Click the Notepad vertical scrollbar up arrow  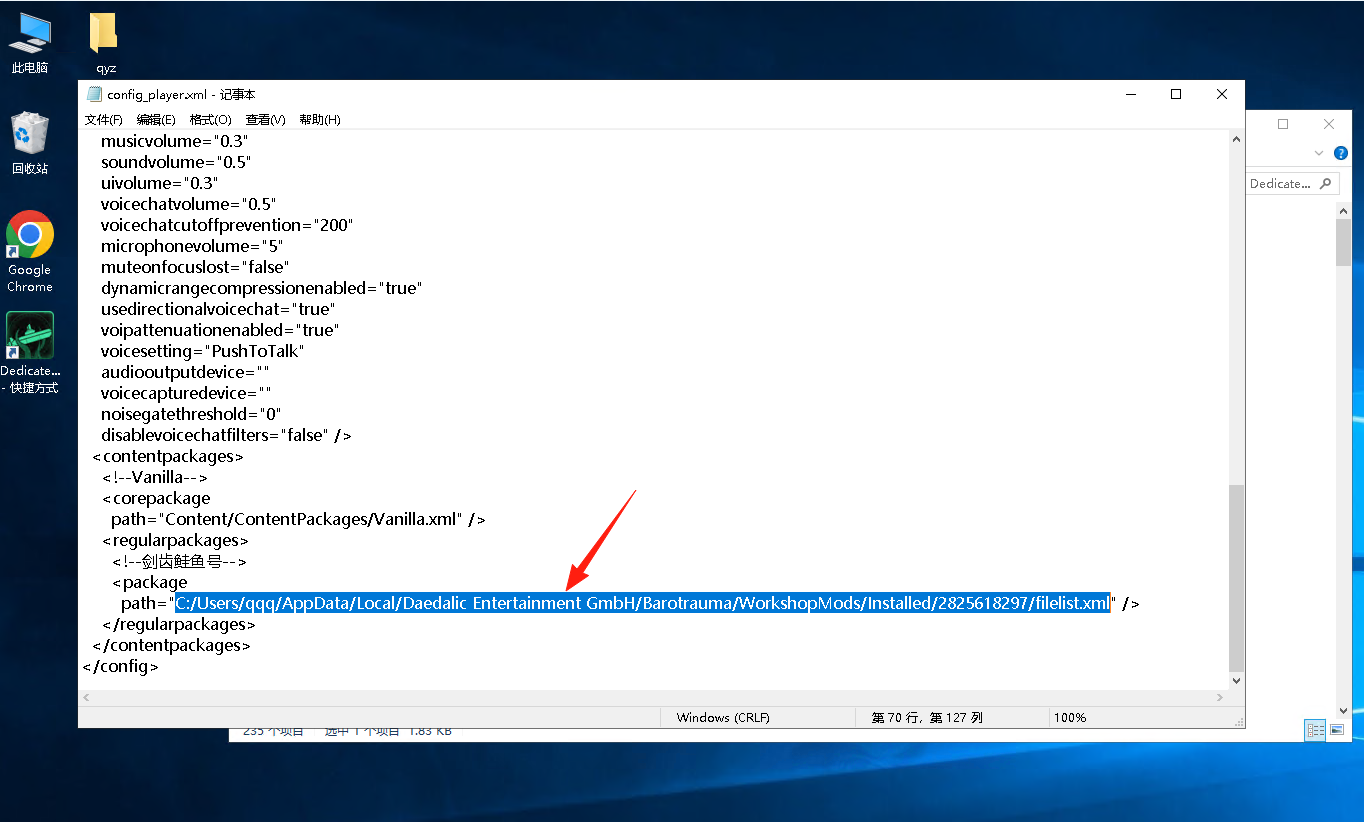(x=1237, y=139)
